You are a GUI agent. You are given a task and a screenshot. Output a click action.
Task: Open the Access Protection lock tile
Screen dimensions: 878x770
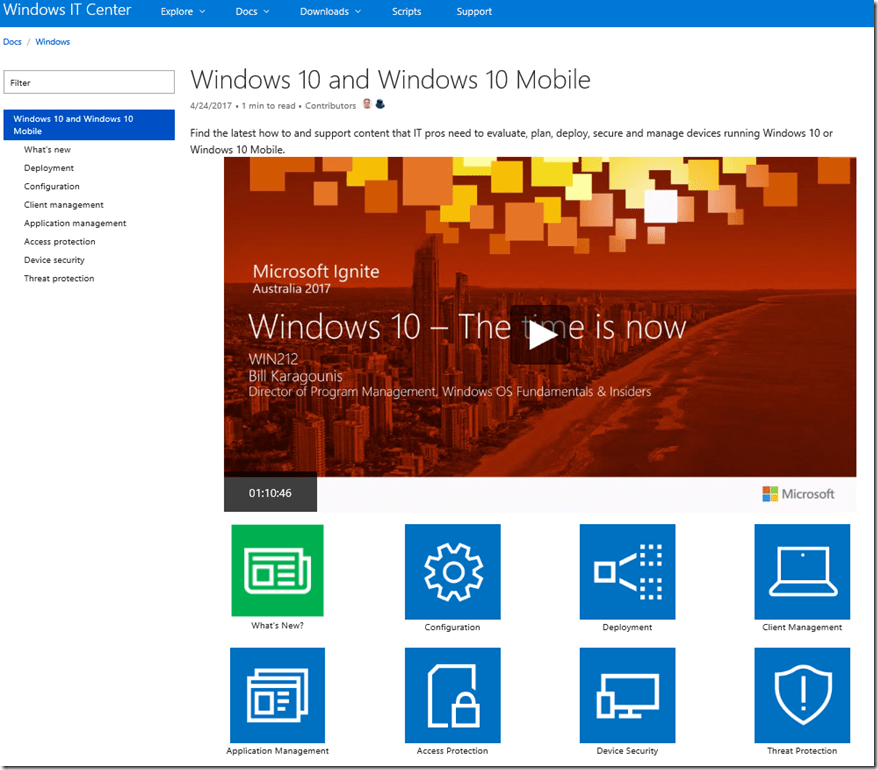[452, 694]
